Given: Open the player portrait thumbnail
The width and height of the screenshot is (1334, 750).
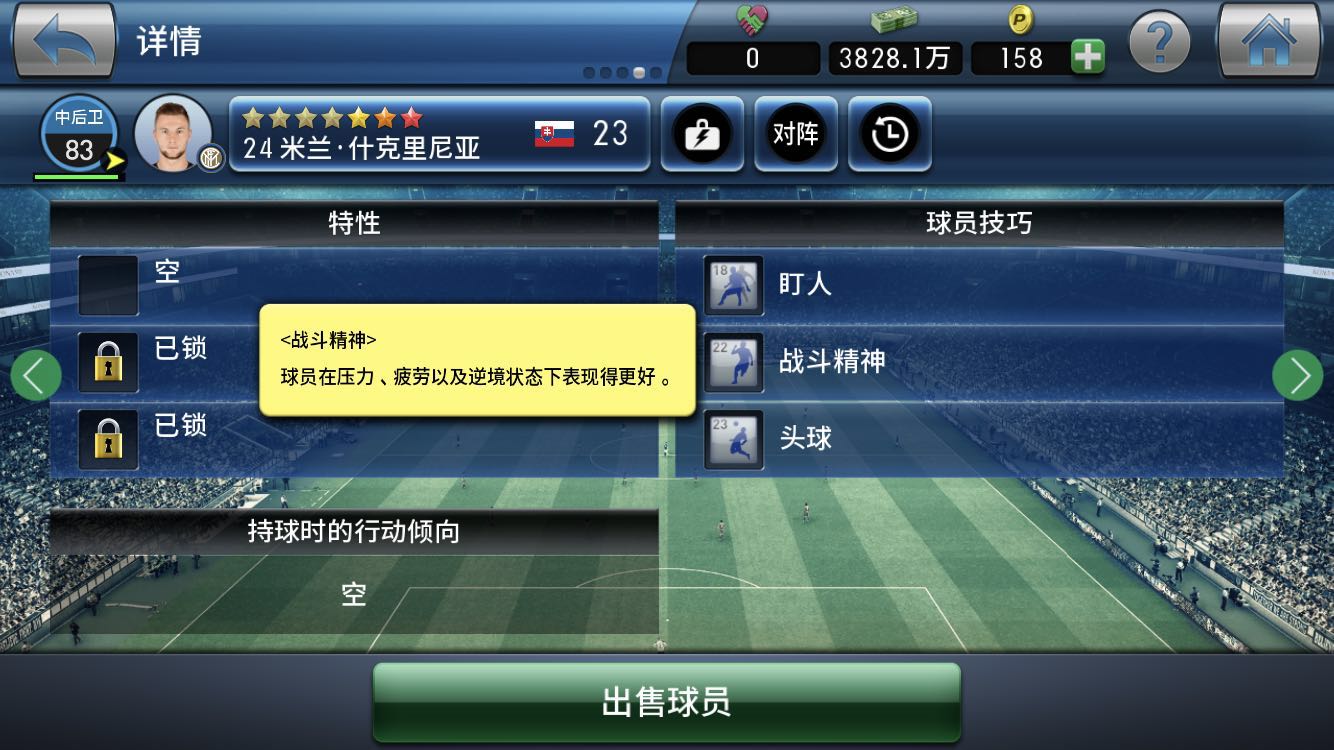Looking at the screenshot, I should [173, 133].
